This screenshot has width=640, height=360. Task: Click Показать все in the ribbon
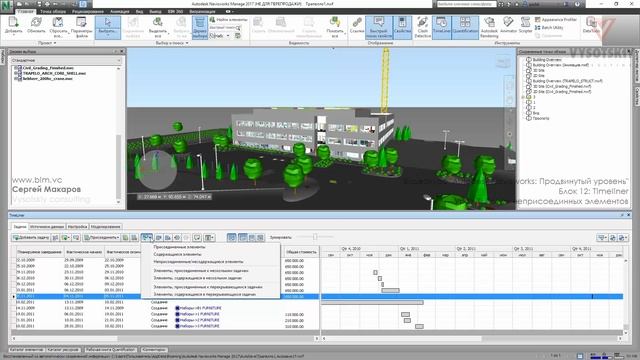coord(335,27)
